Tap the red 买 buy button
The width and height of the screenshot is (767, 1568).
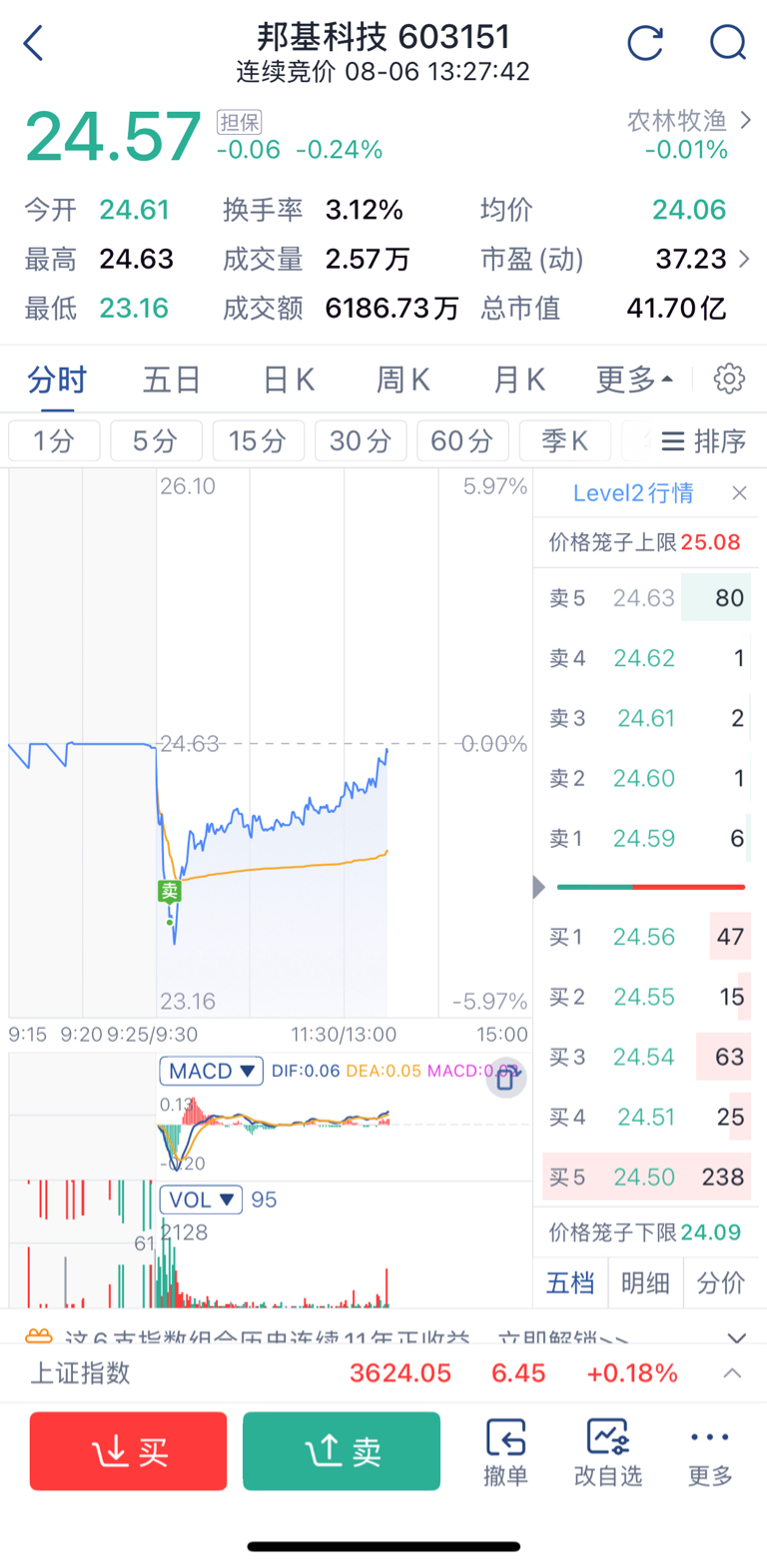coord(129,1451)
